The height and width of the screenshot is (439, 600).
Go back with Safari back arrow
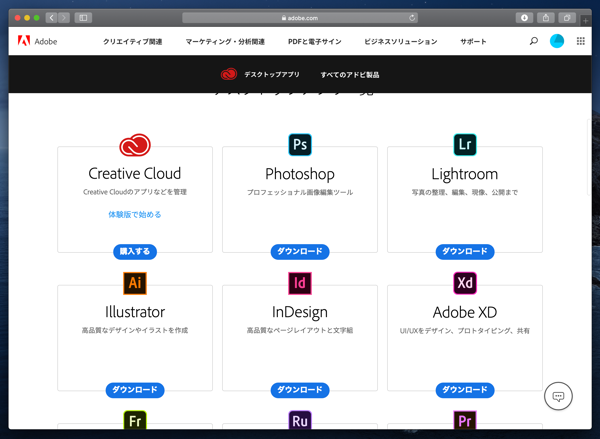pyautogui.click(x=52, y=18)
